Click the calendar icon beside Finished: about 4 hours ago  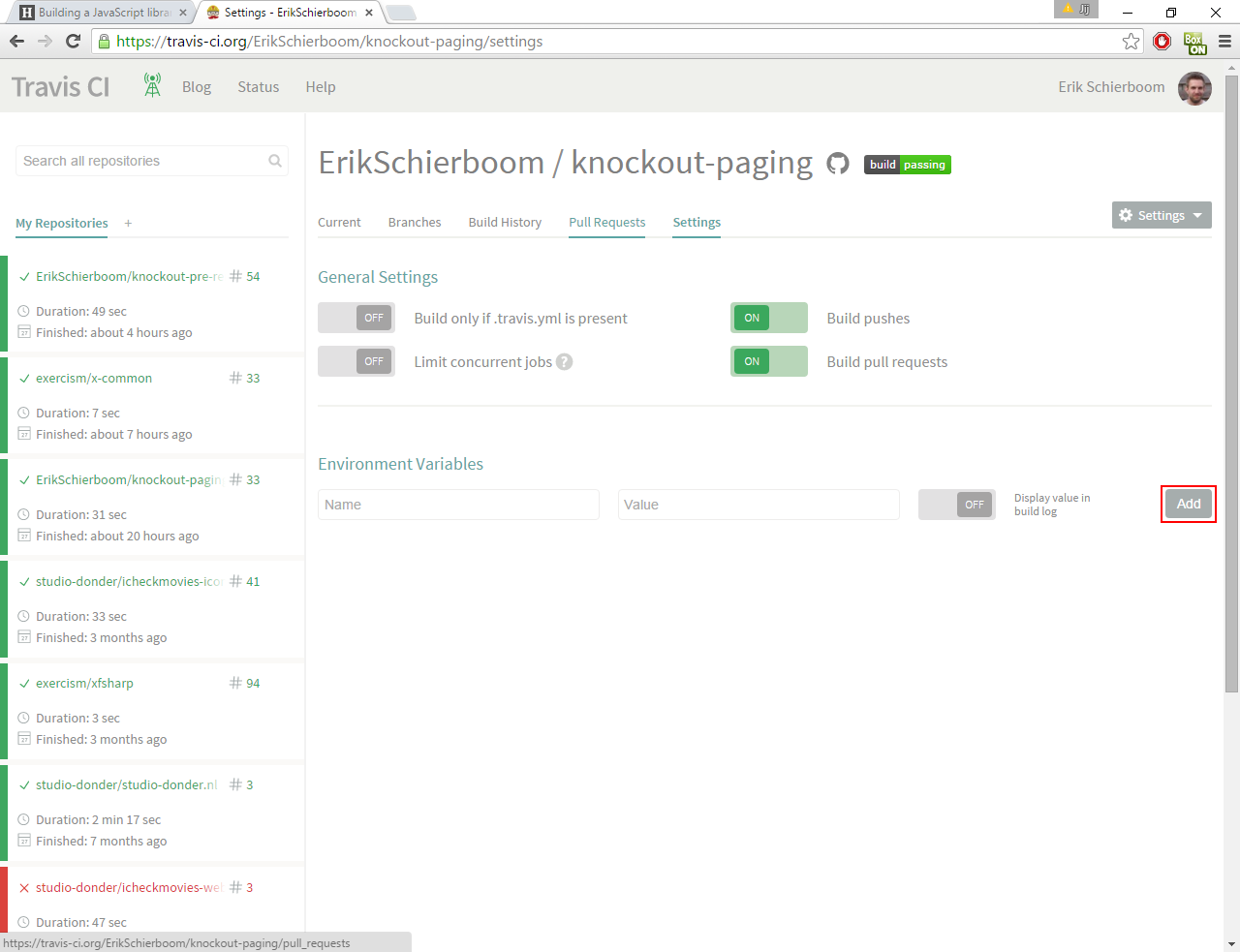tap(24, 332)
